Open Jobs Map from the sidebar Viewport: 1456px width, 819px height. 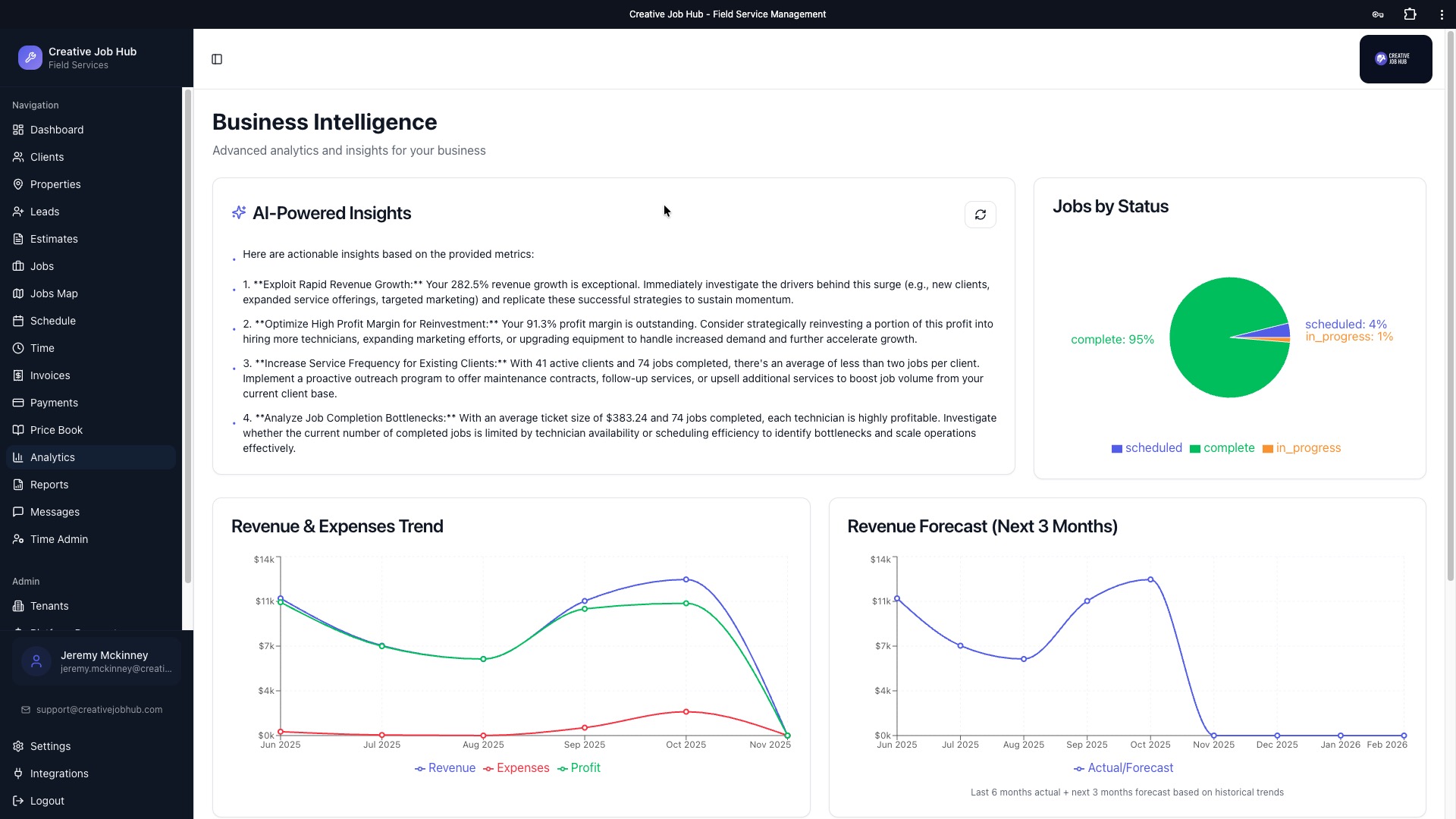[x=54, y=293]
